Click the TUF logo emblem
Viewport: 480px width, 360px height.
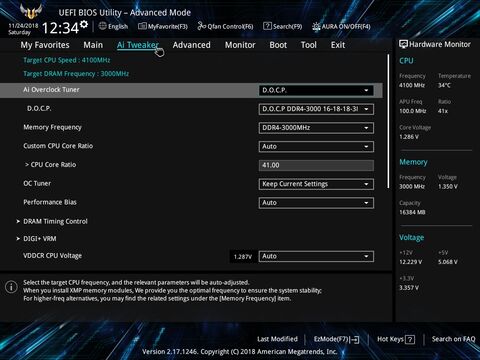[x=31, y=12]
